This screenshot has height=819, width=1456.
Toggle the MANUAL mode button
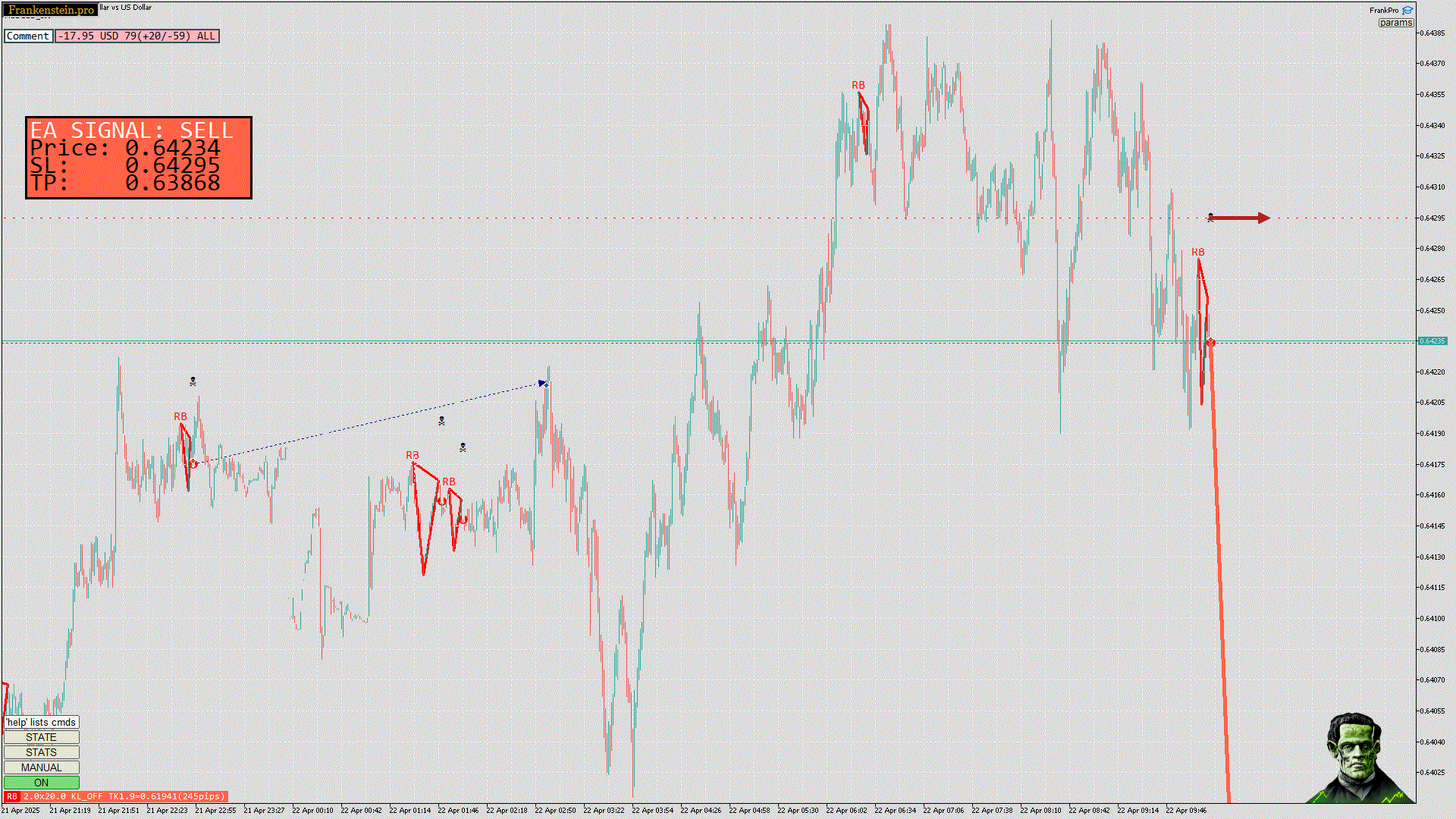pos(41,767)
